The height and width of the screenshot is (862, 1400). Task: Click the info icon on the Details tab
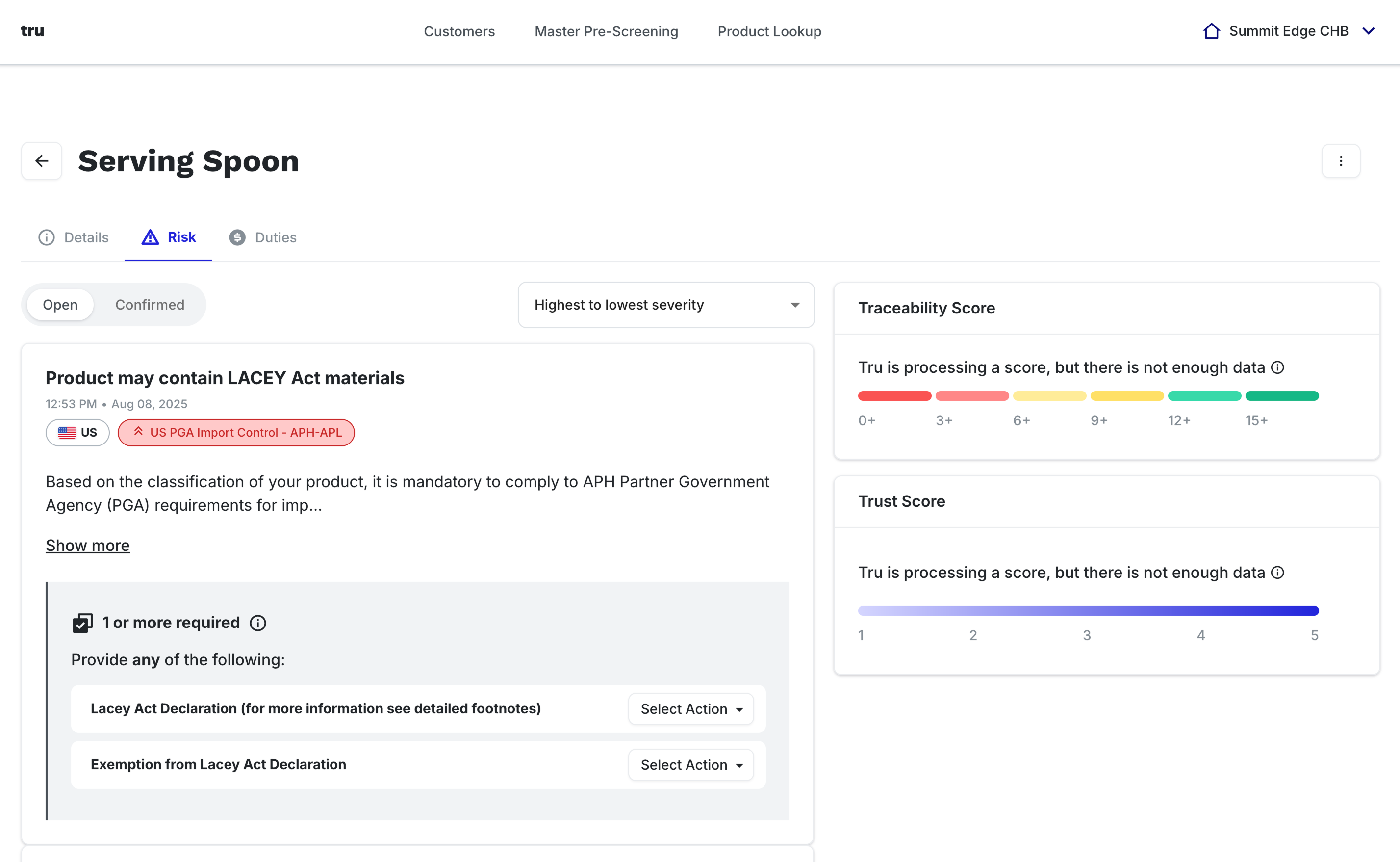click(46, 237)
